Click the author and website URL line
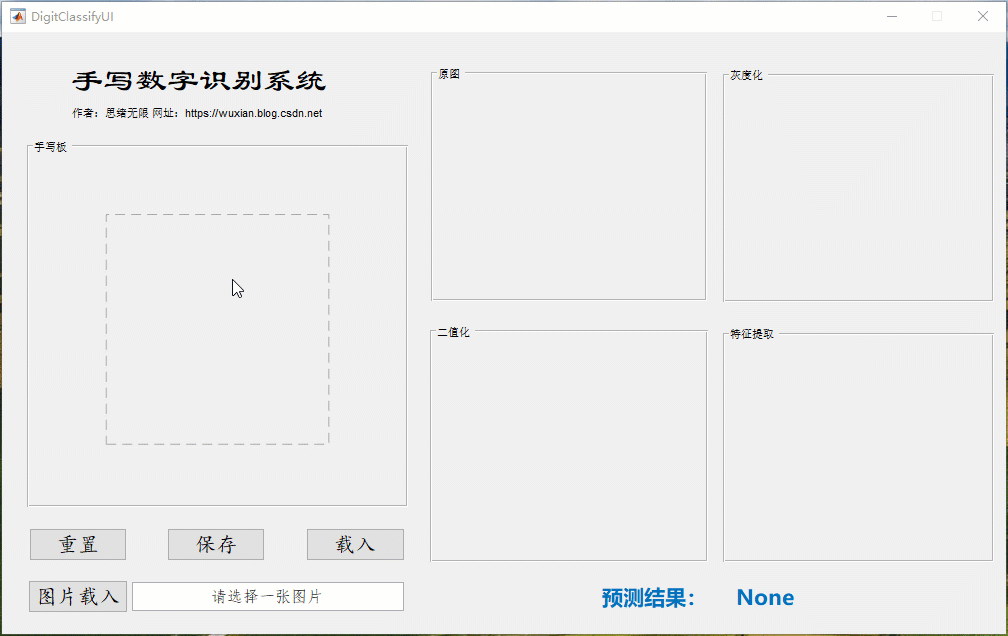1008x636 pixels. click(x=197, y=113)
